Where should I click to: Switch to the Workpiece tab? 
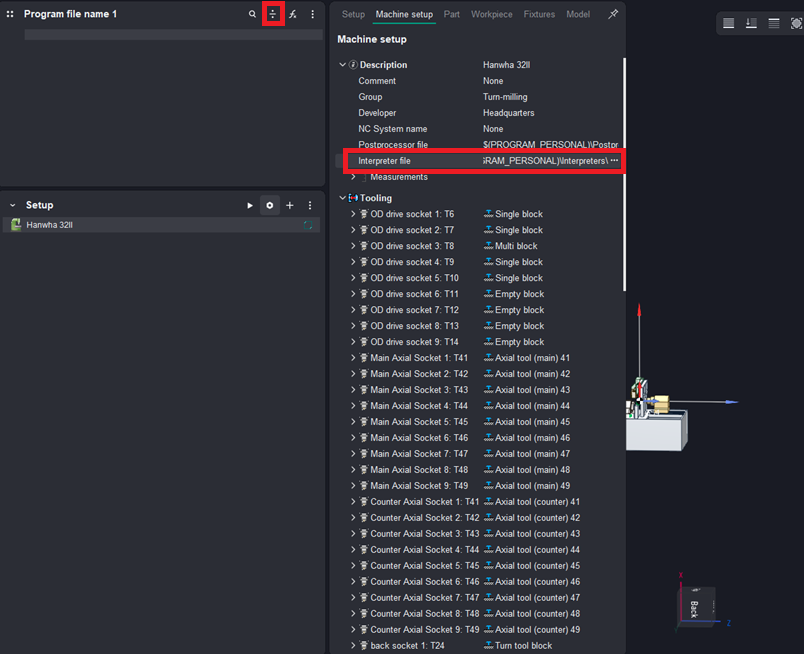pos(491,14)
